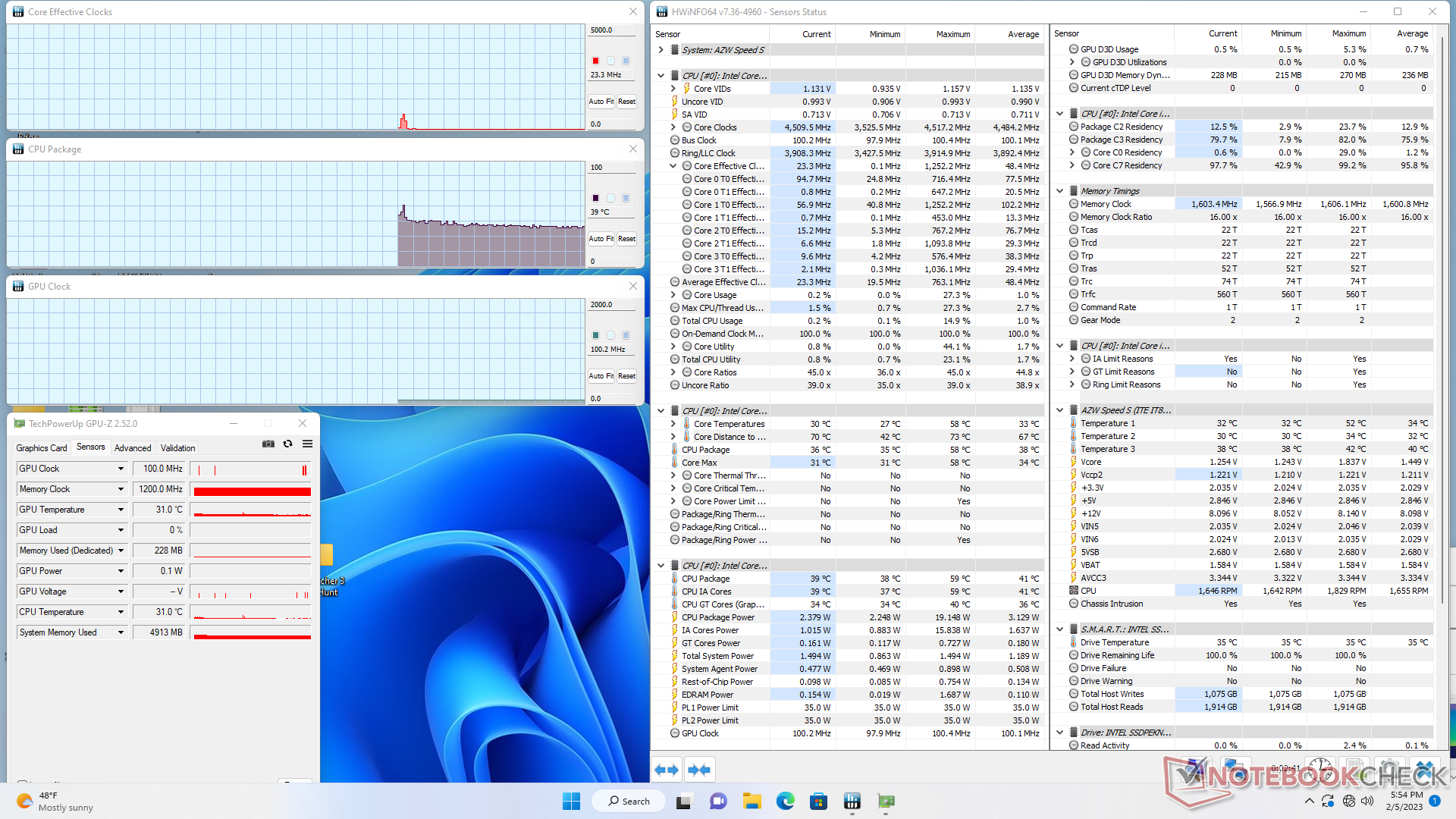Expand the Core Clocks row
The width and height of the screenshot is (1456, 819).
point(673,127)
